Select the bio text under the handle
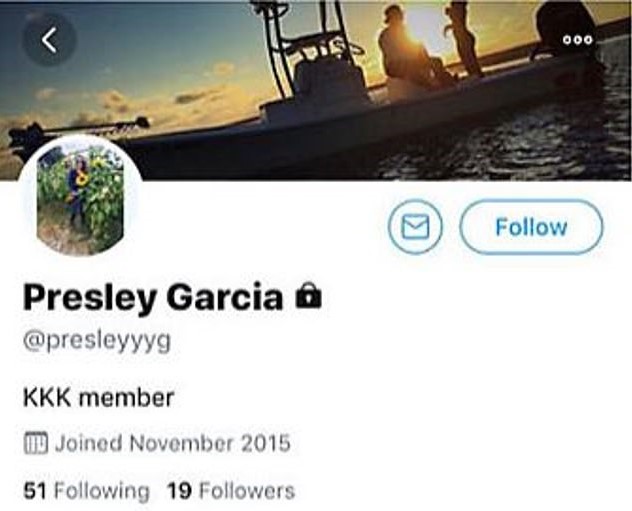632x511 pixels. [x=99, y=397]
